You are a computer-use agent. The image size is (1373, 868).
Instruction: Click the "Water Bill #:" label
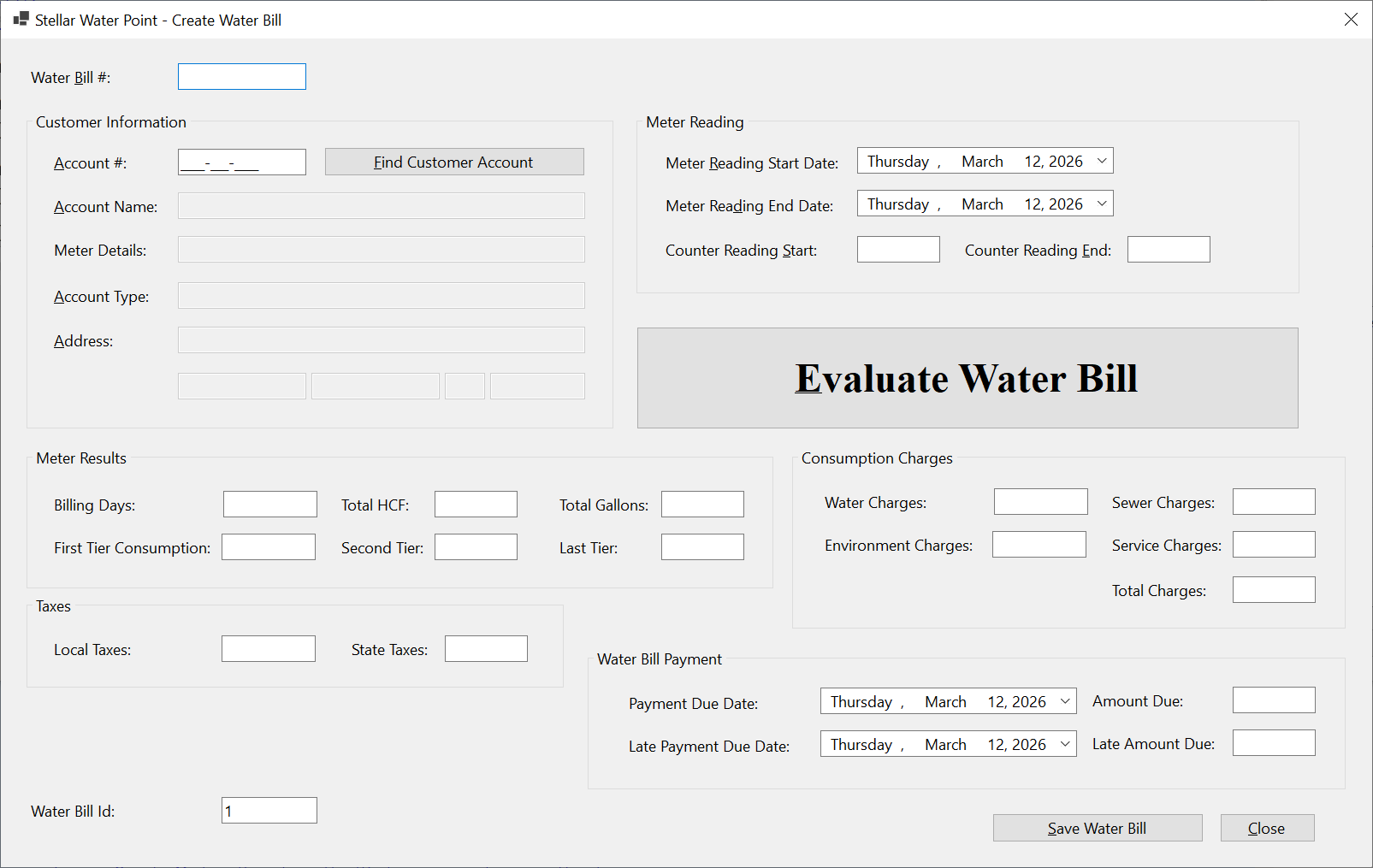click(71, 78)
